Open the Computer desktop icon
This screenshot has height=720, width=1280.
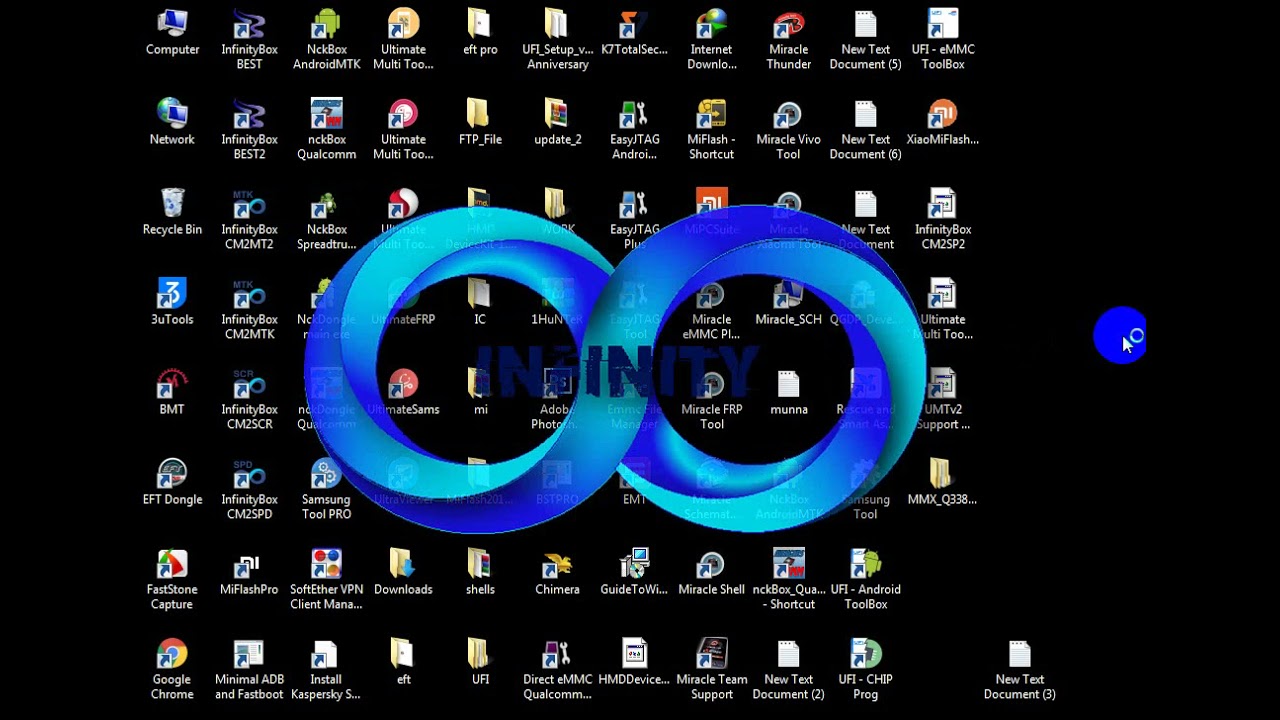(x=172, y=34)
